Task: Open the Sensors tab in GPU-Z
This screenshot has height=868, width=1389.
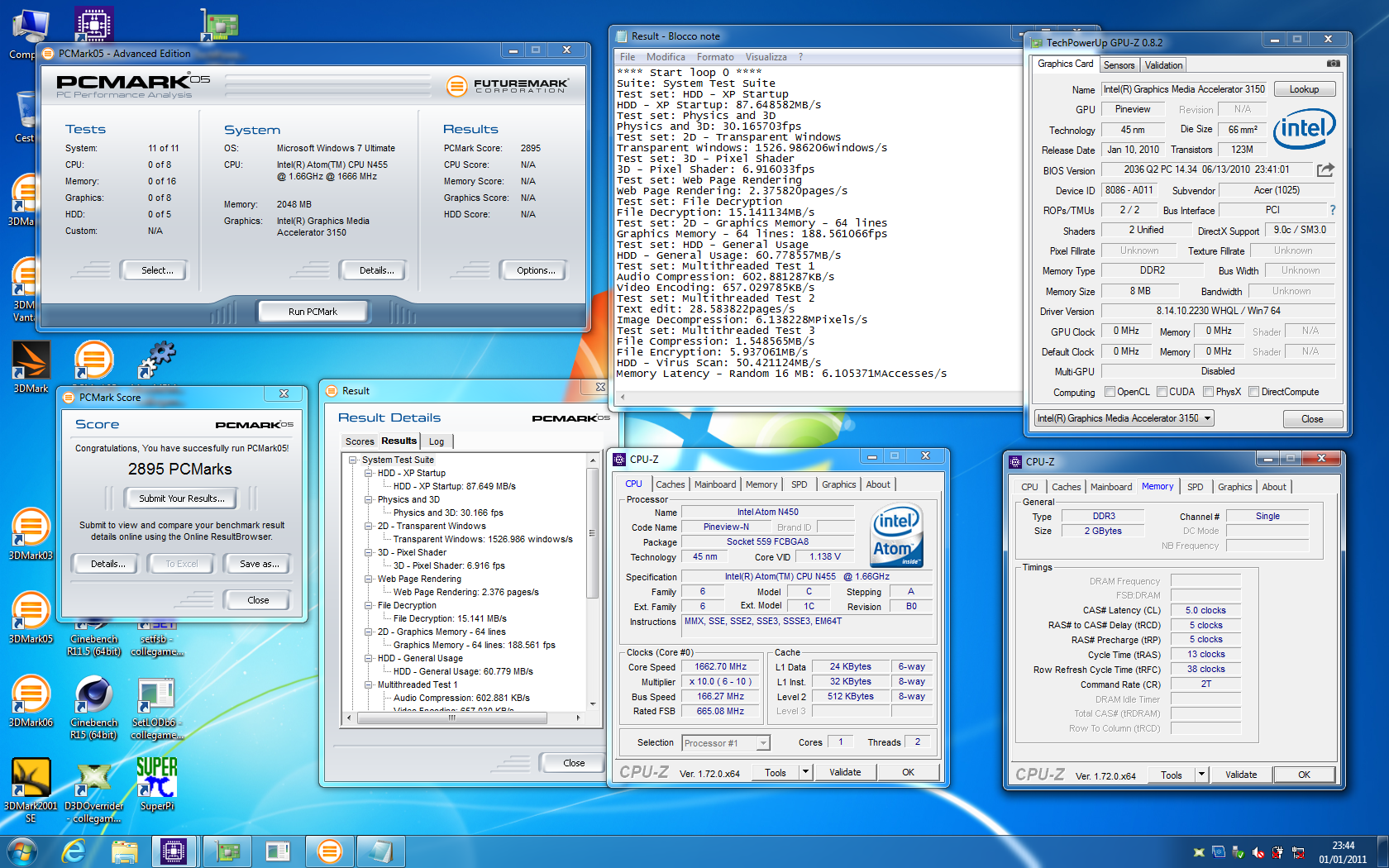Action: click(x=1119, y=65)
